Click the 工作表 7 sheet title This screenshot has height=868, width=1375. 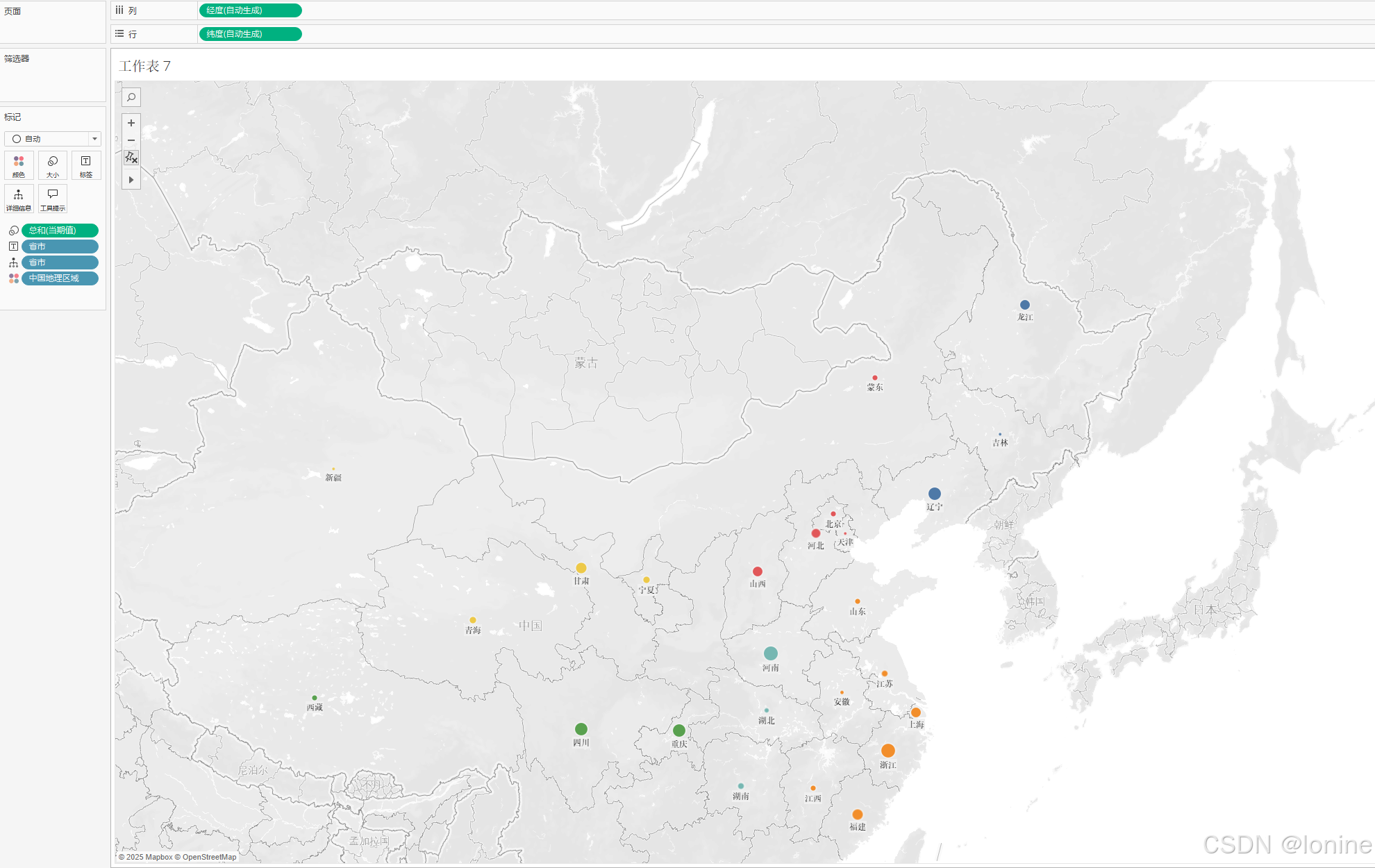(x=144, y=66)
